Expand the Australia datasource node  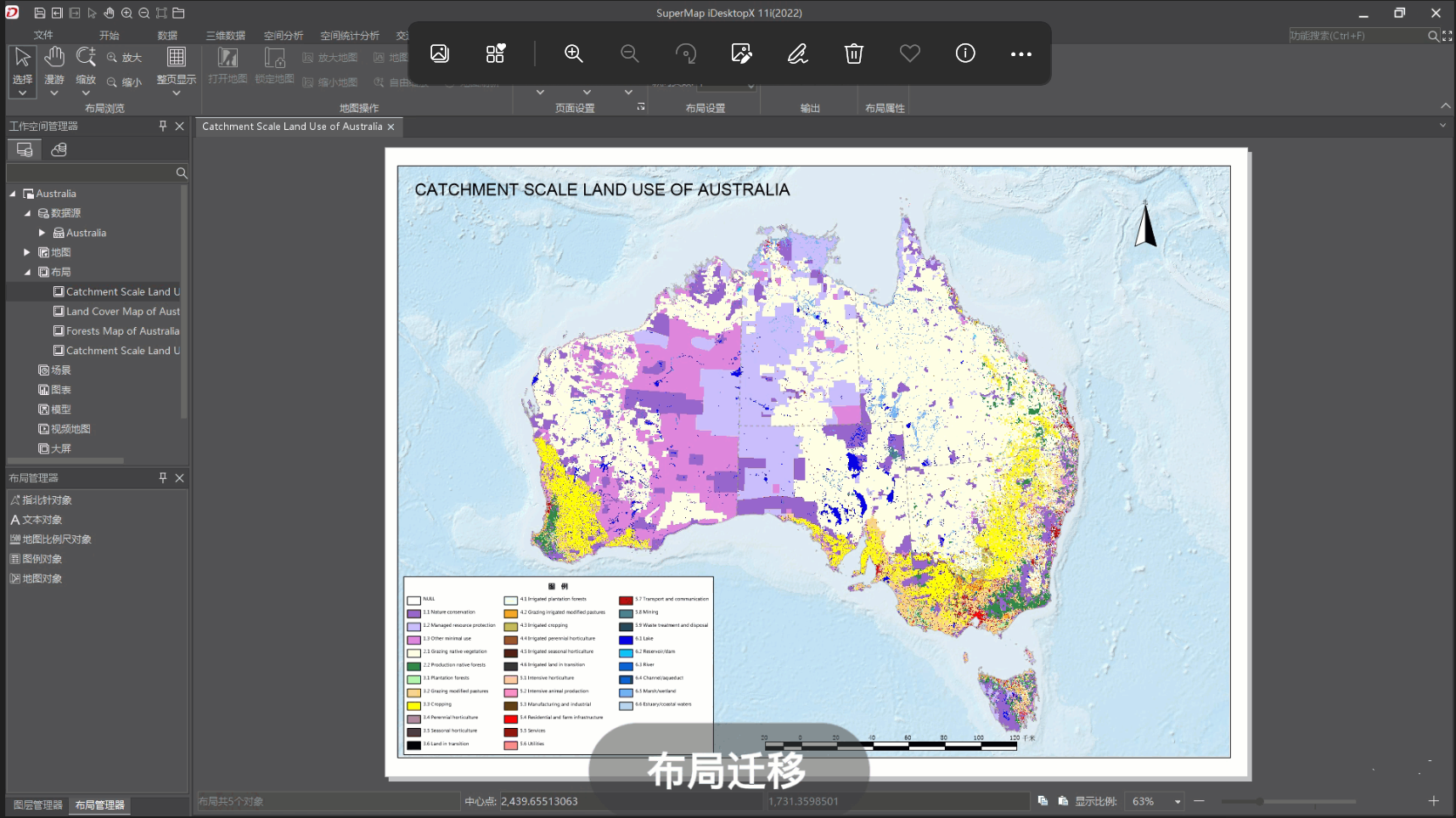click(x=42, y=233)
